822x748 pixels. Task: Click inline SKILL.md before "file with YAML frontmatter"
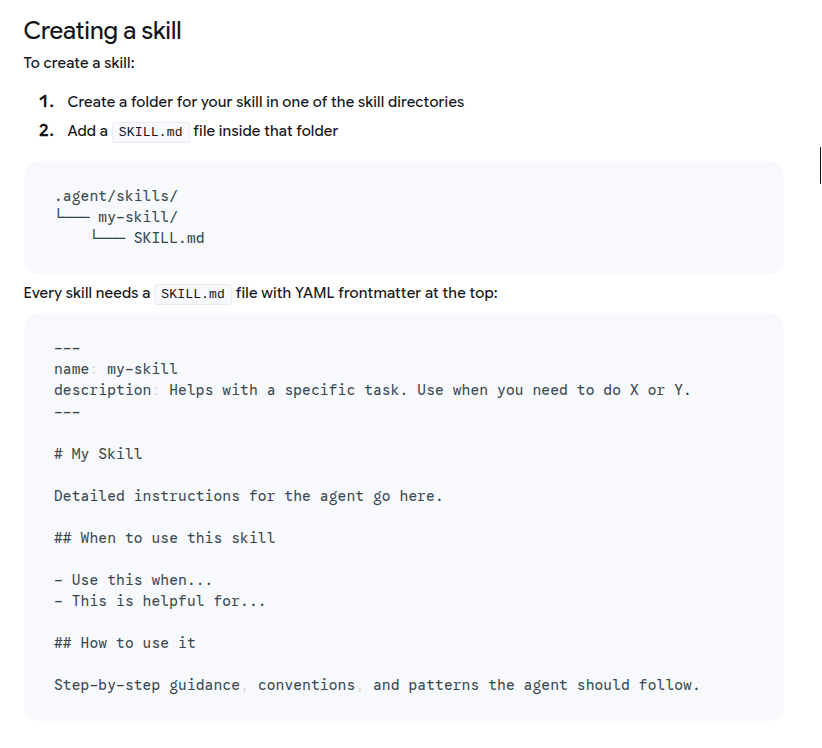pos(193,294)
